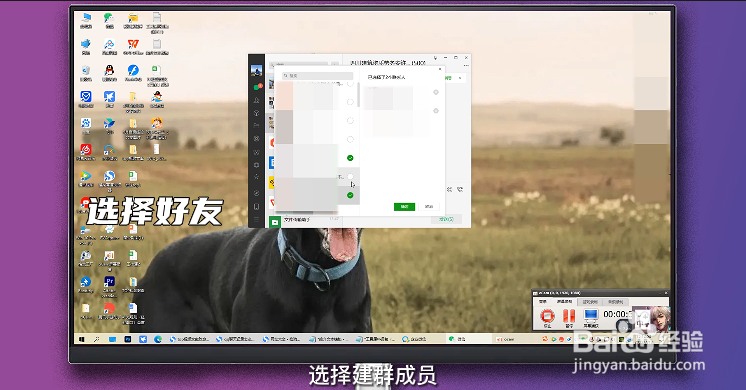This screenshot has height=390, width=746.
Task: Click the cancel button beside the green confirm button
Action: point(429,206)
